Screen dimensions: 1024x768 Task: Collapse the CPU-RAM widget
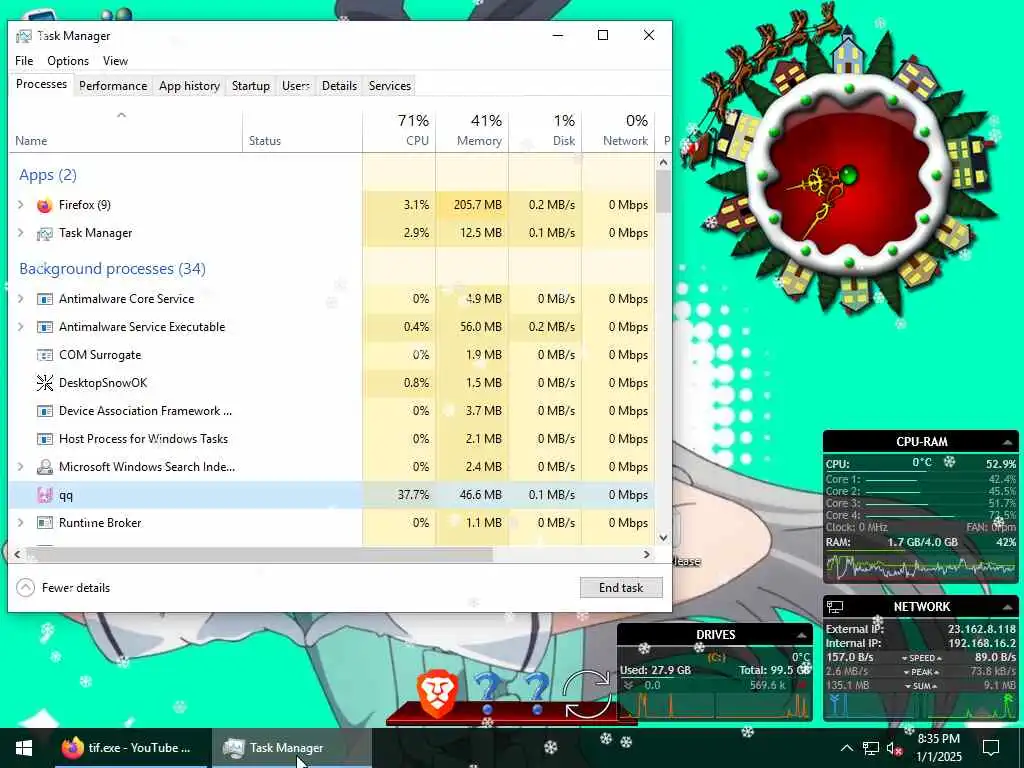(x=1008, y=442)
